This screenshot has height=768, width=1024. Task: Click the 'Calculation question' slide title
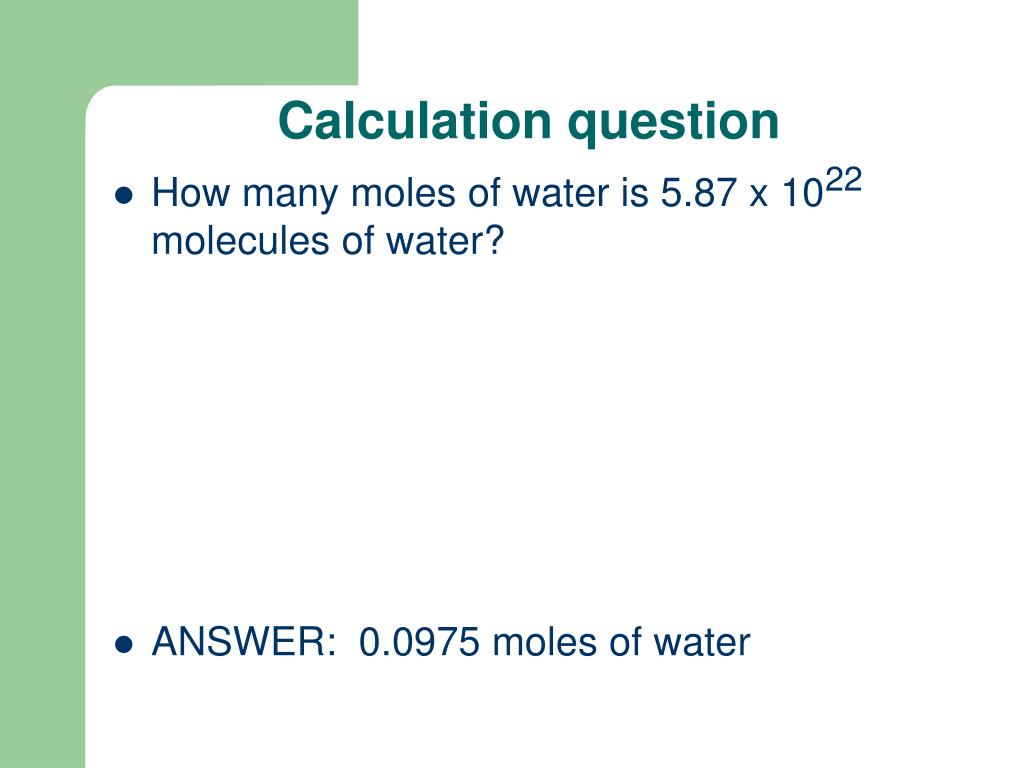pyautogui.click(x=528, y=122)
